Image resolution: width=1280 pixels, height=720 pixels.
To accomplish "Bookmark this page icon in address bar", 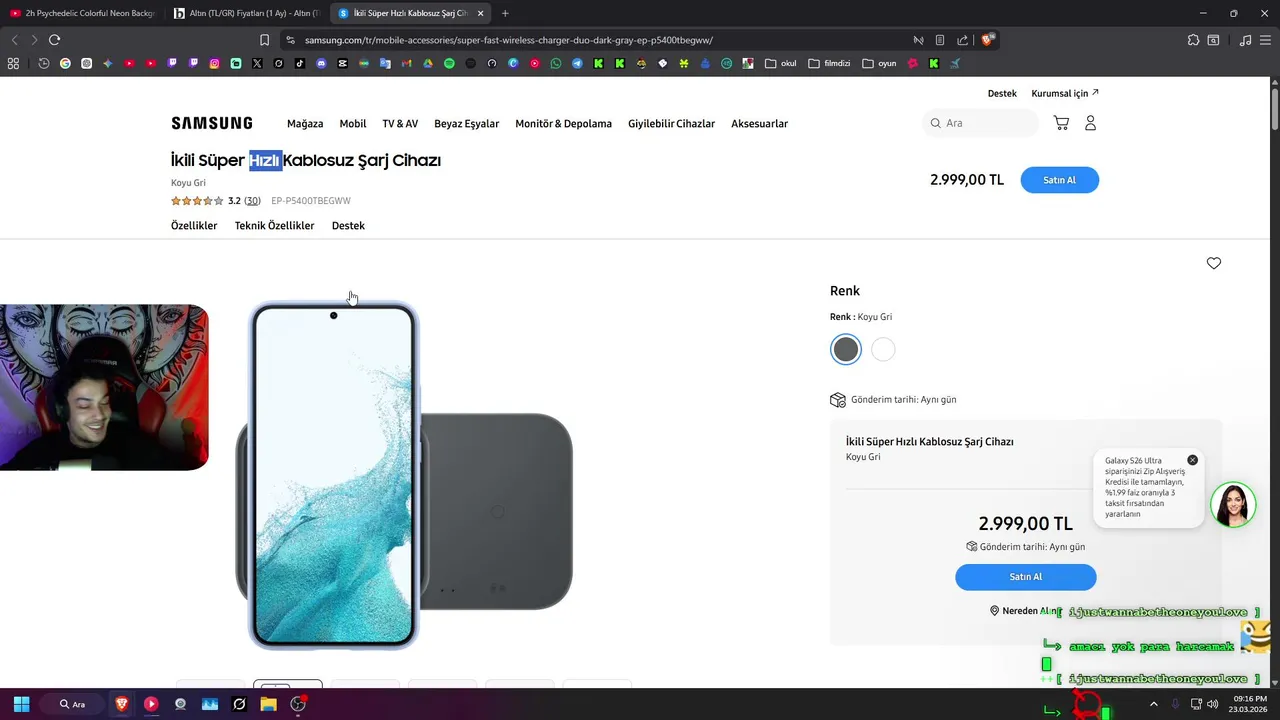I will click(x=264, y=40).
